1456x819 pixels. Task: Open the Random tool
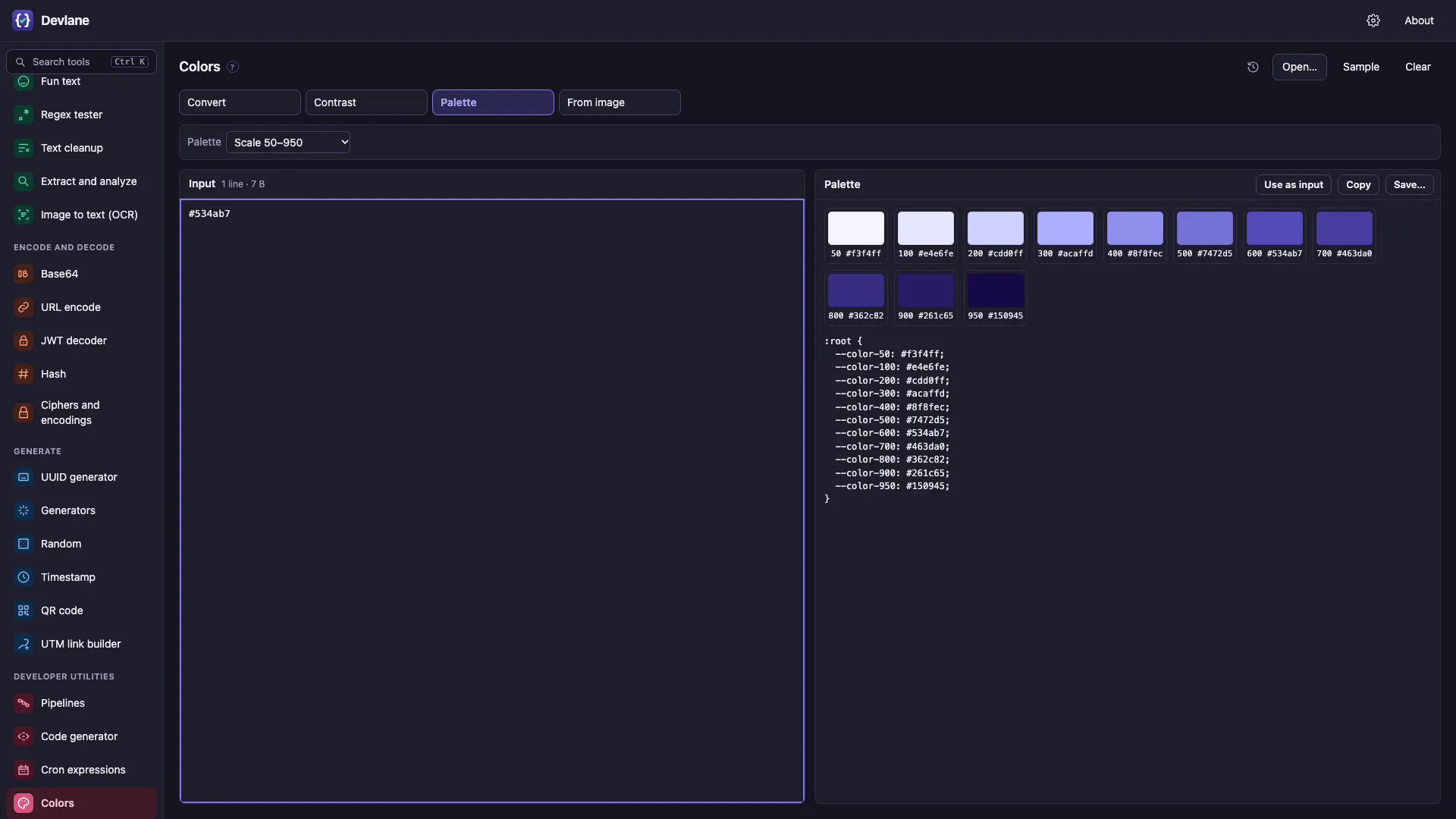pos(81,544)
